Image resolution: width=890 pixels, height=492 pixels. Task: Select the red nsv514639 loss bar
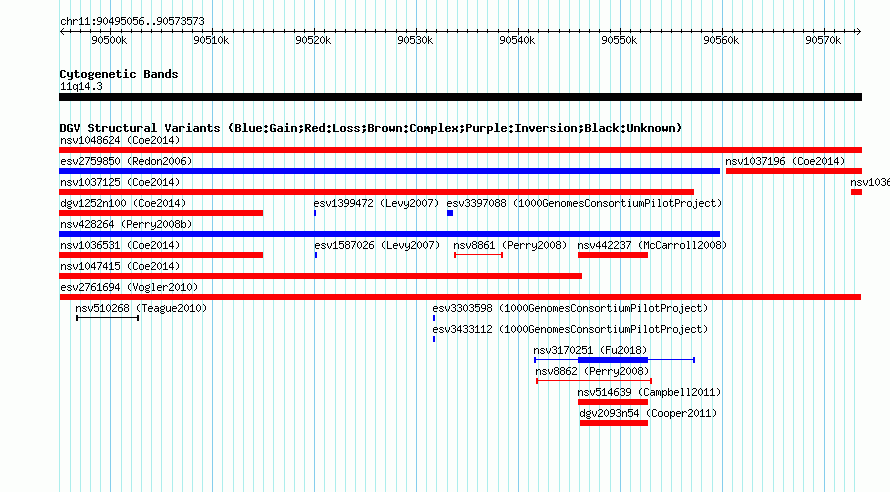tap(613, 402)
